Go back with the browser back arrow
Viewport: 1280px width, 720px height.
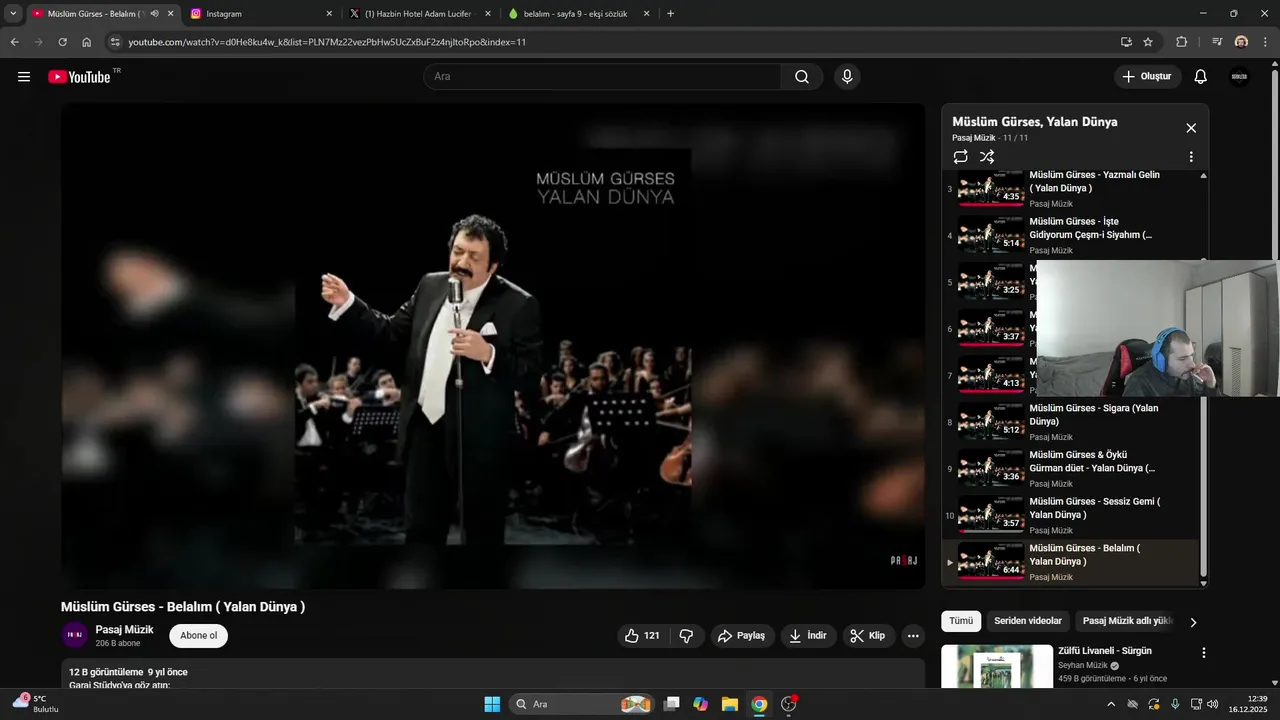(x=14, y=42)
